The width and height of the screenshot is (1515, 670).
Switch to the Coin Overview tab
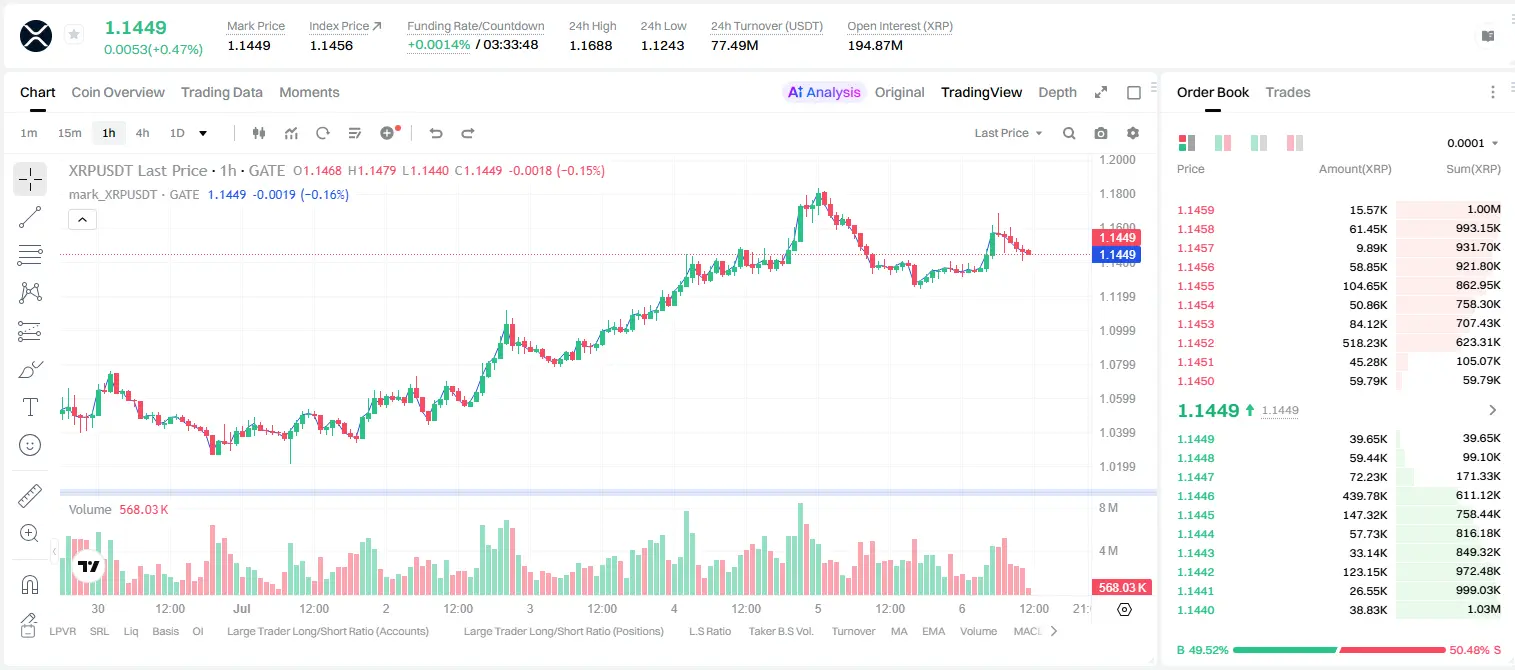118,92
